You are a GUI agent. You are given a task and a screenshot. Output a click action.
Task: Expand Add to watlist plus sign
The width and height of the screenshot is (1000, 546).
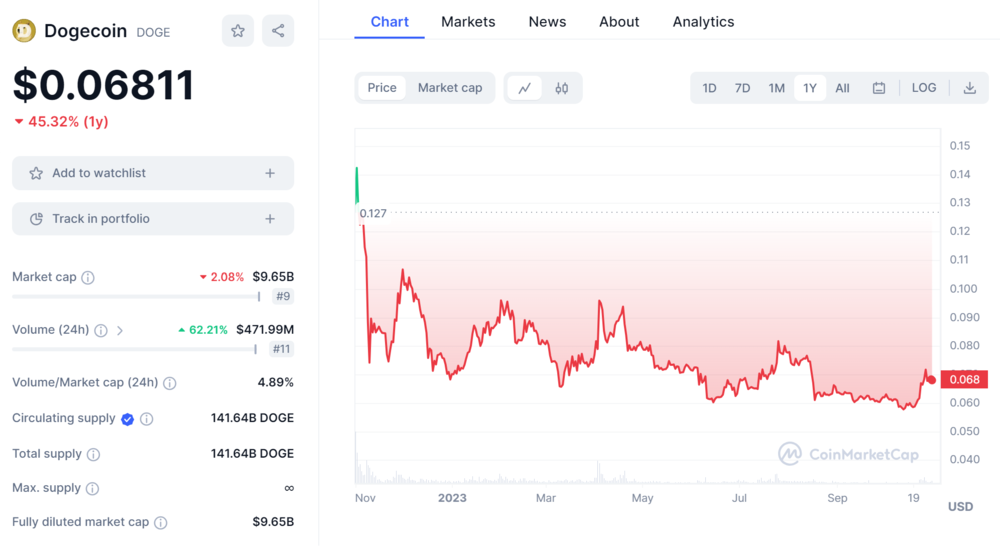point(270,173)
